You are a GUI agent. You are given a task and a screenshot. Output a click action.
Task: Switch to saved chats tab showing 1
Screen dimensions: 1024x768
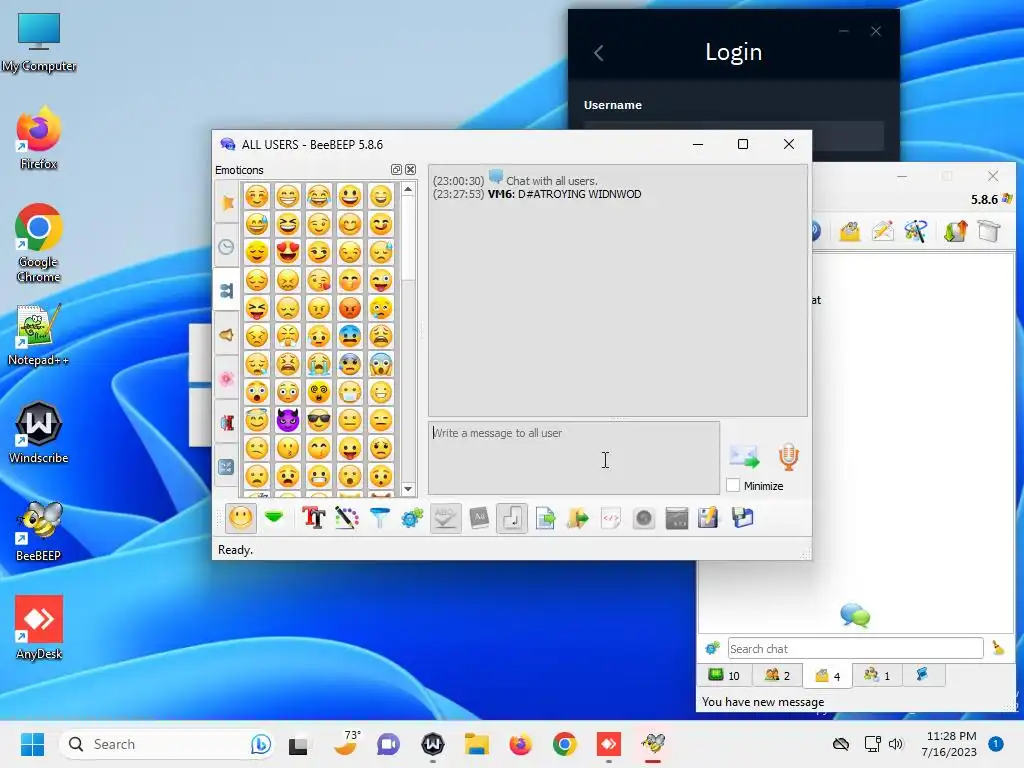[877, 675]
